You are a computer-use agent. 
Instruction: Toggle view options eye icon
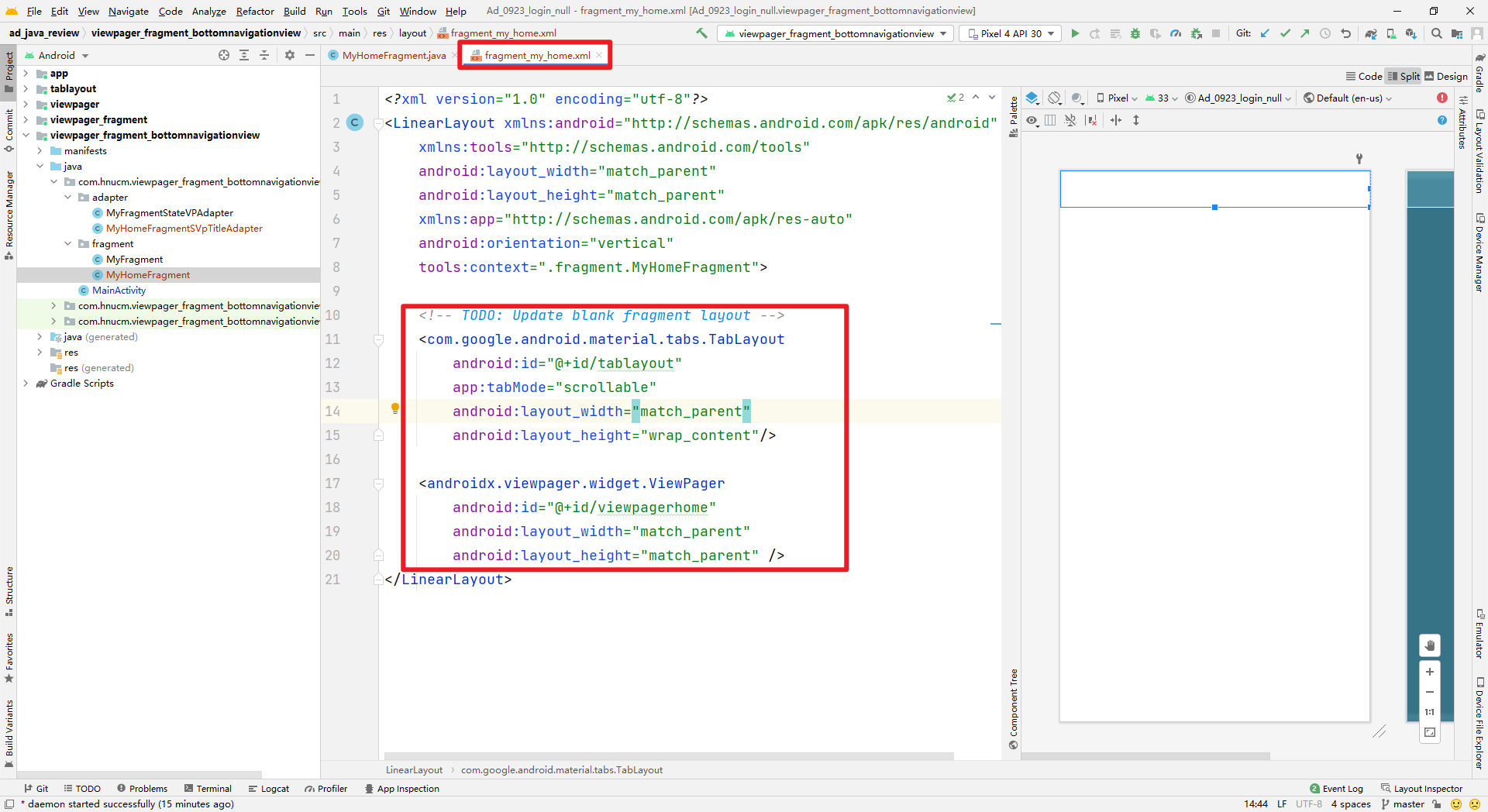[x=1032, y=120]
